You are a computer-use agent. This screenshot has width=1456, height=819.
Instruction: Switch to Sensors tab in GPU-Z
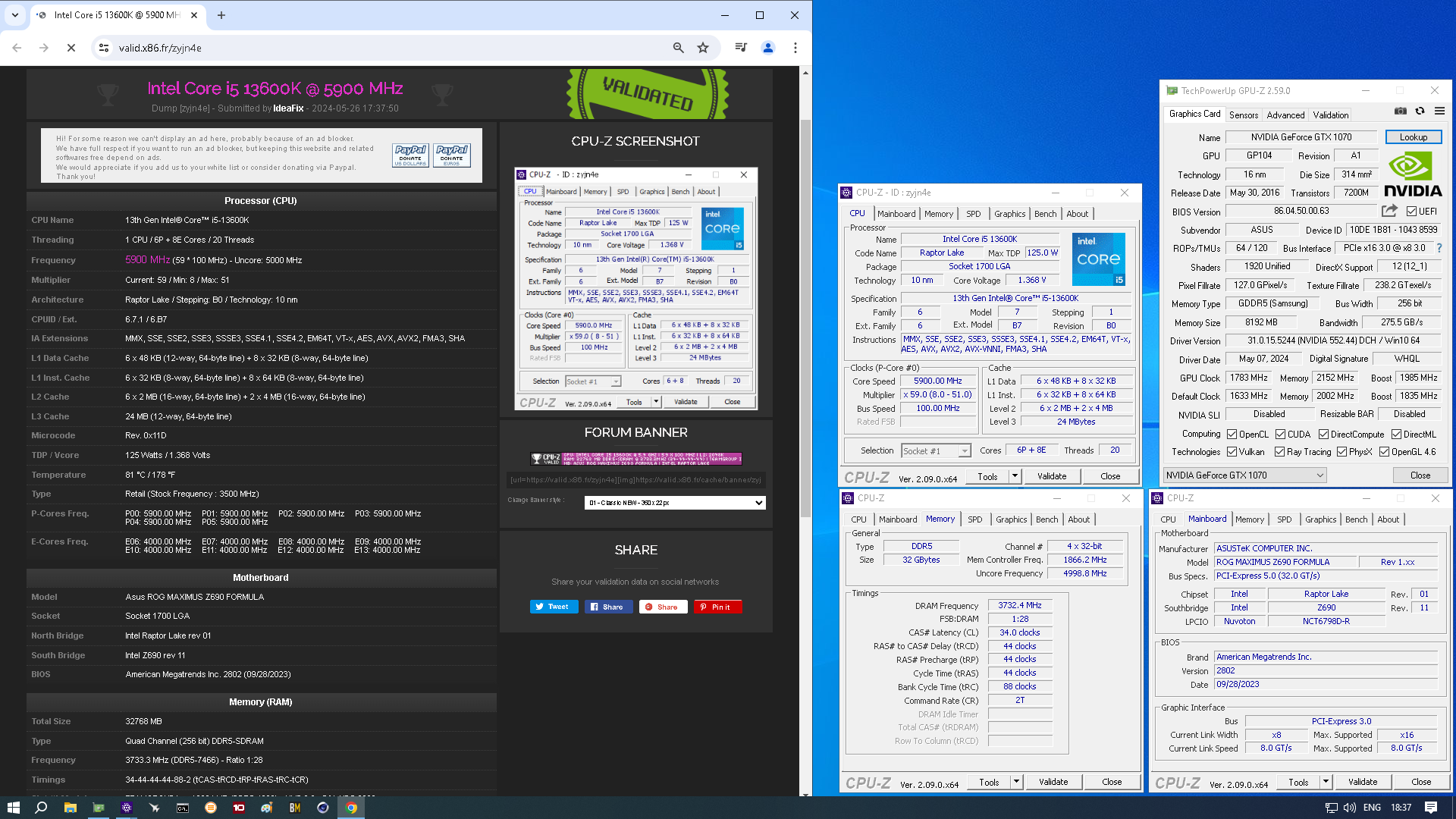1244,115
